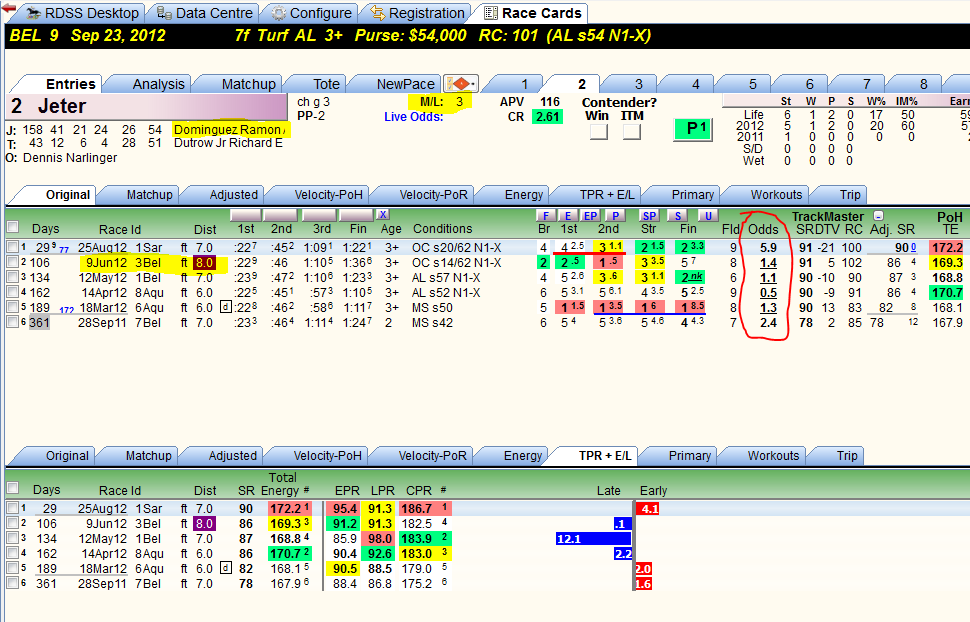This screenshot has width=970, height=622.
Task: Check the 12May12 1Bel row in Original table
Action: pyautogui.click(x=12, y=277)
